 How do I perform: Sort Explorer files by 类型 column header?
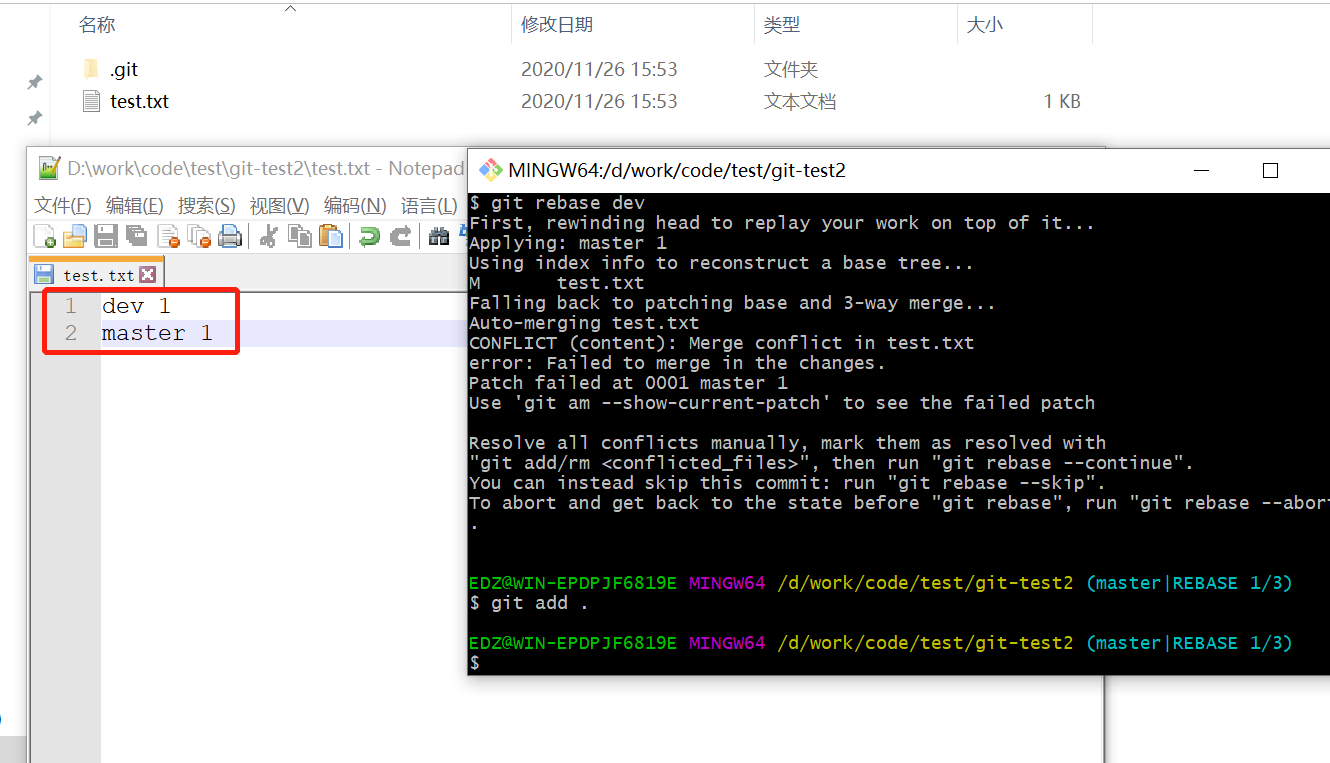(x=782, y=25)
